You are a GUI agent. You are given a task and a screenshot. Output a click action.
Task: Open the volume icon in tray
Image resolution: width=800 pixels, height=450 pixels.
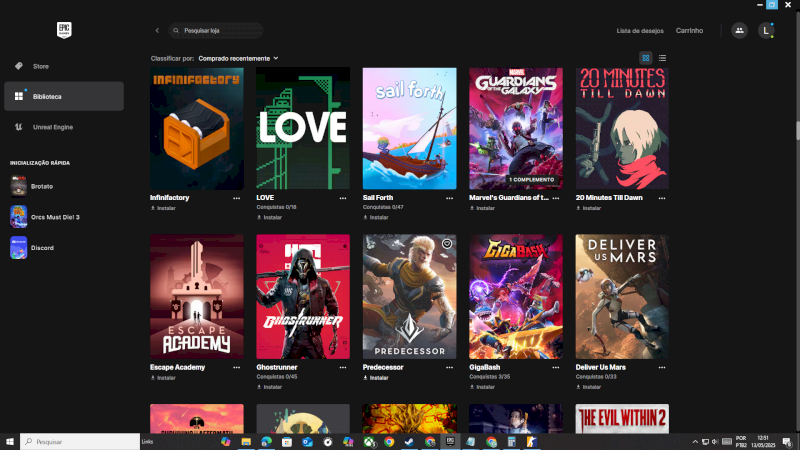pos(715,442)
